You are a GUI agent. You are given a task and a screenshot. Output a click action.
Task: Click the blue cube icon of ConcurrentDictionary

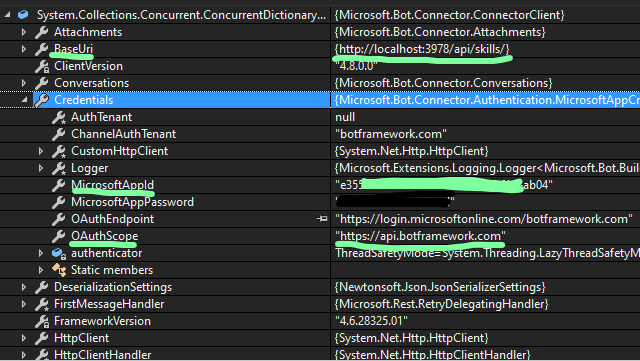23,15
